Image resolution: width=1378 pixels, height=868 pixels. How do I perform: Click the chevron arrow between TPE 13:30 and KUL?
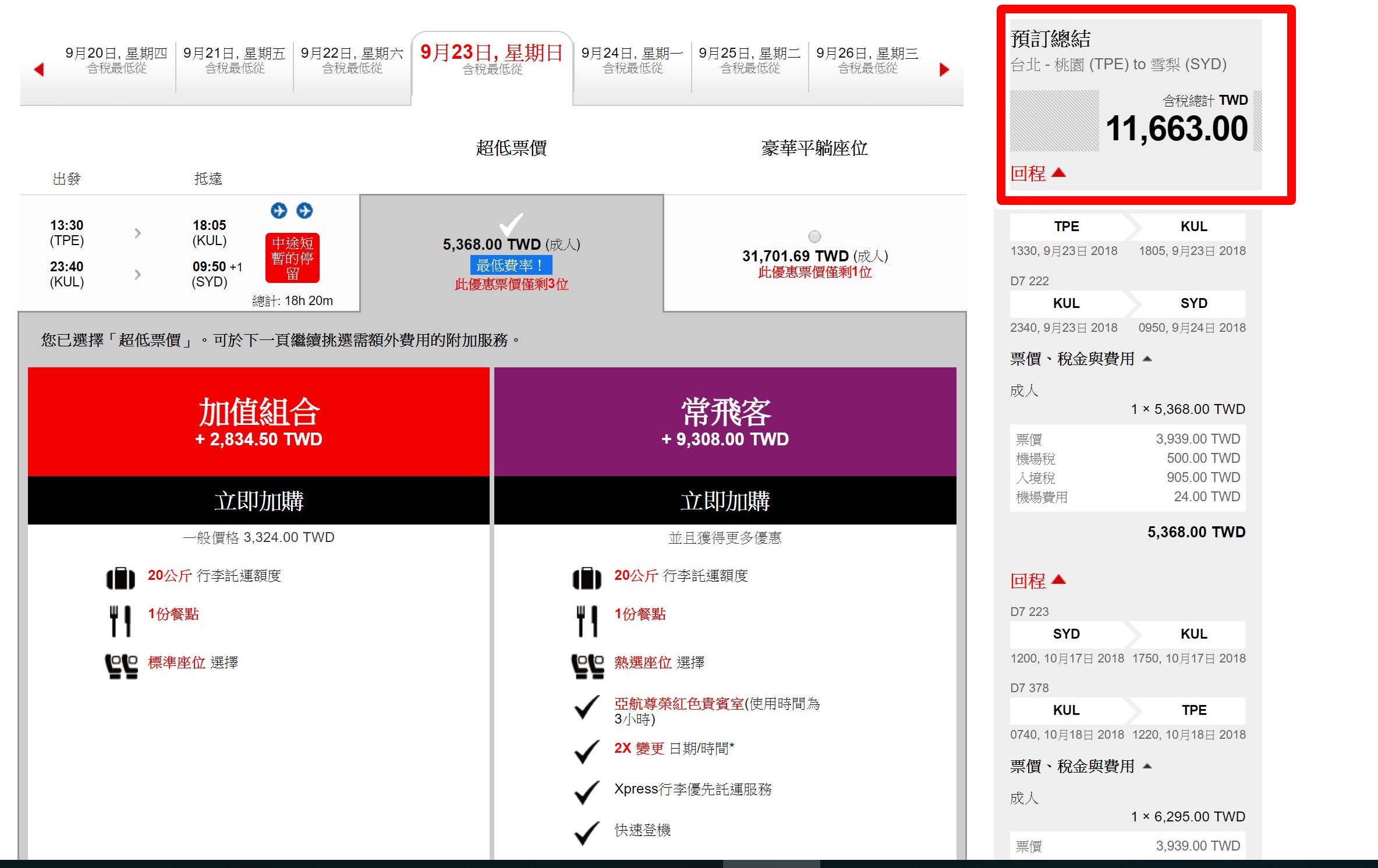tap(137, 233)
